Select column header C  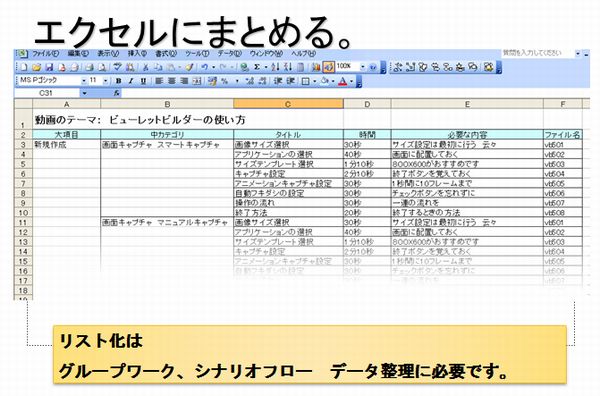point(288,104)
